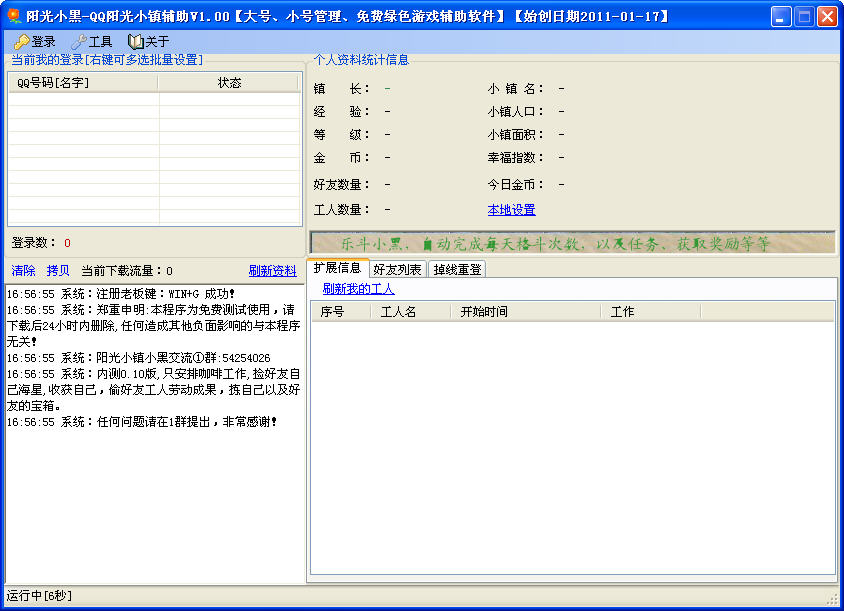
Task: Click the 工作 column header
Action: pyautogui.click(x=650, y=312)
